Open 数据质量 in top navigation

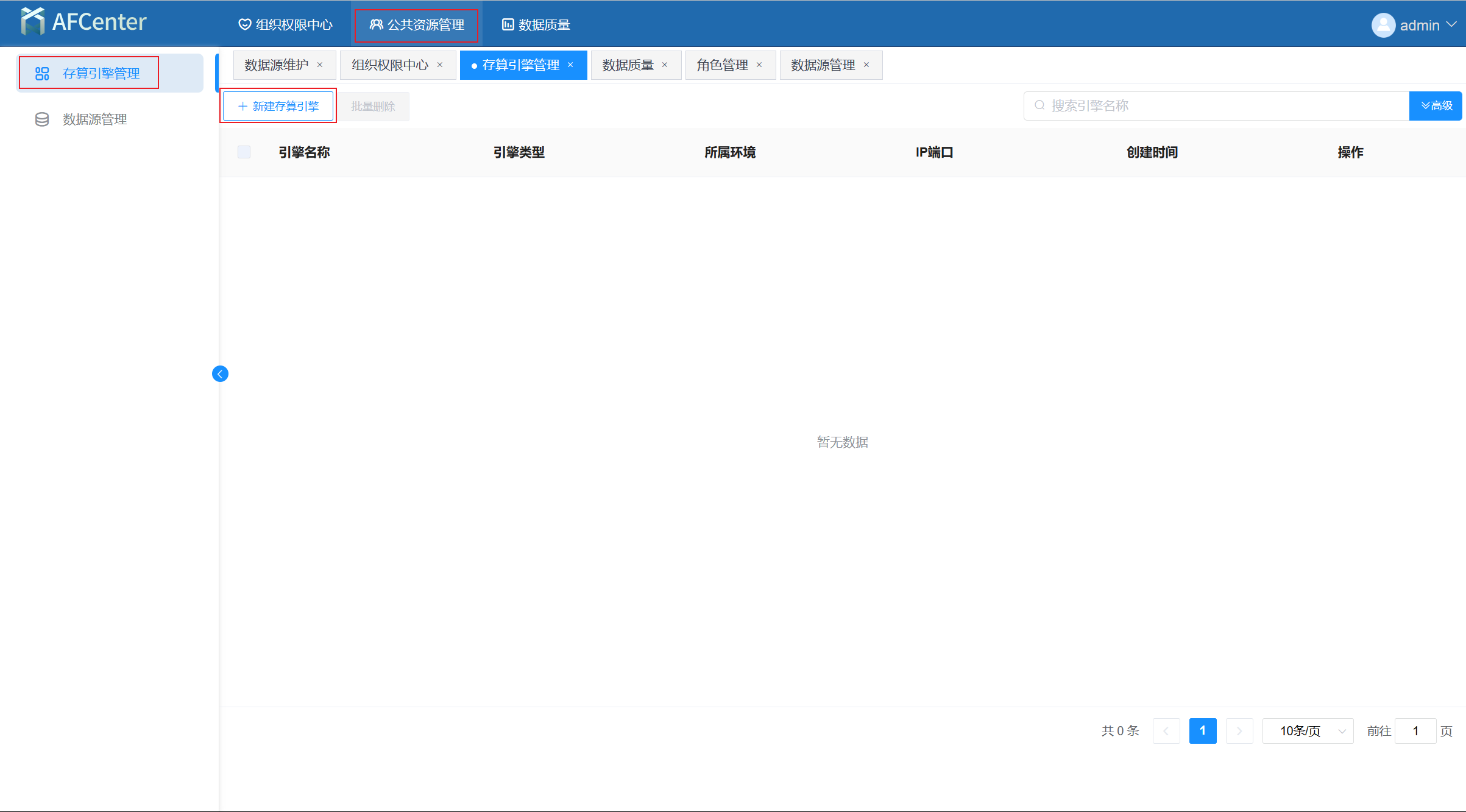coord(536,24)
